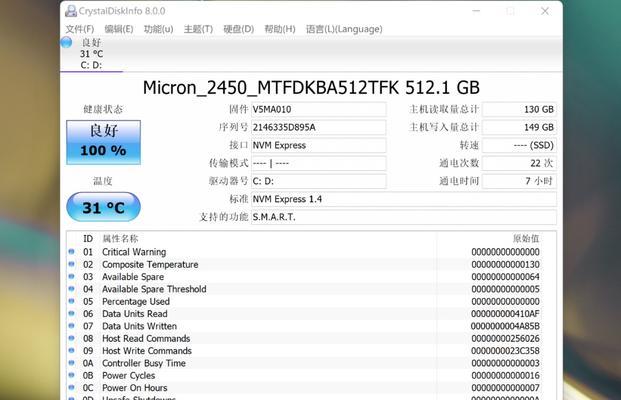The height and width of the screenshot is (400, 621).
Task: Click the interface field NVM Express
Action: pos(318,145)
